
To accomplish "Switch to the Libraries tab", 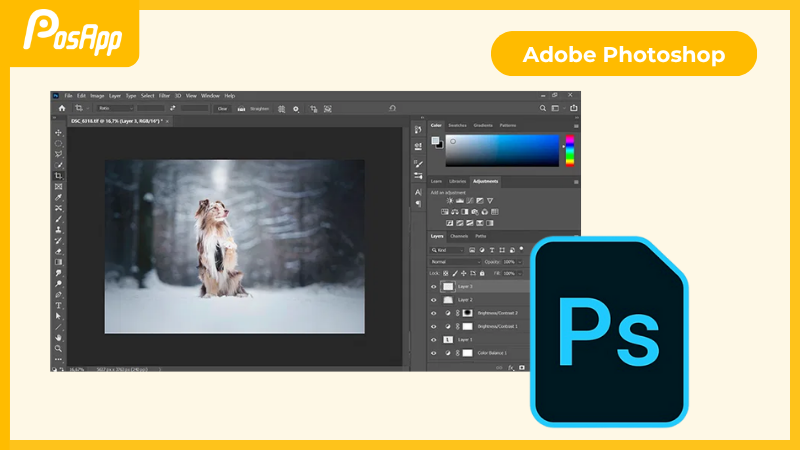I will coord(457,182).
